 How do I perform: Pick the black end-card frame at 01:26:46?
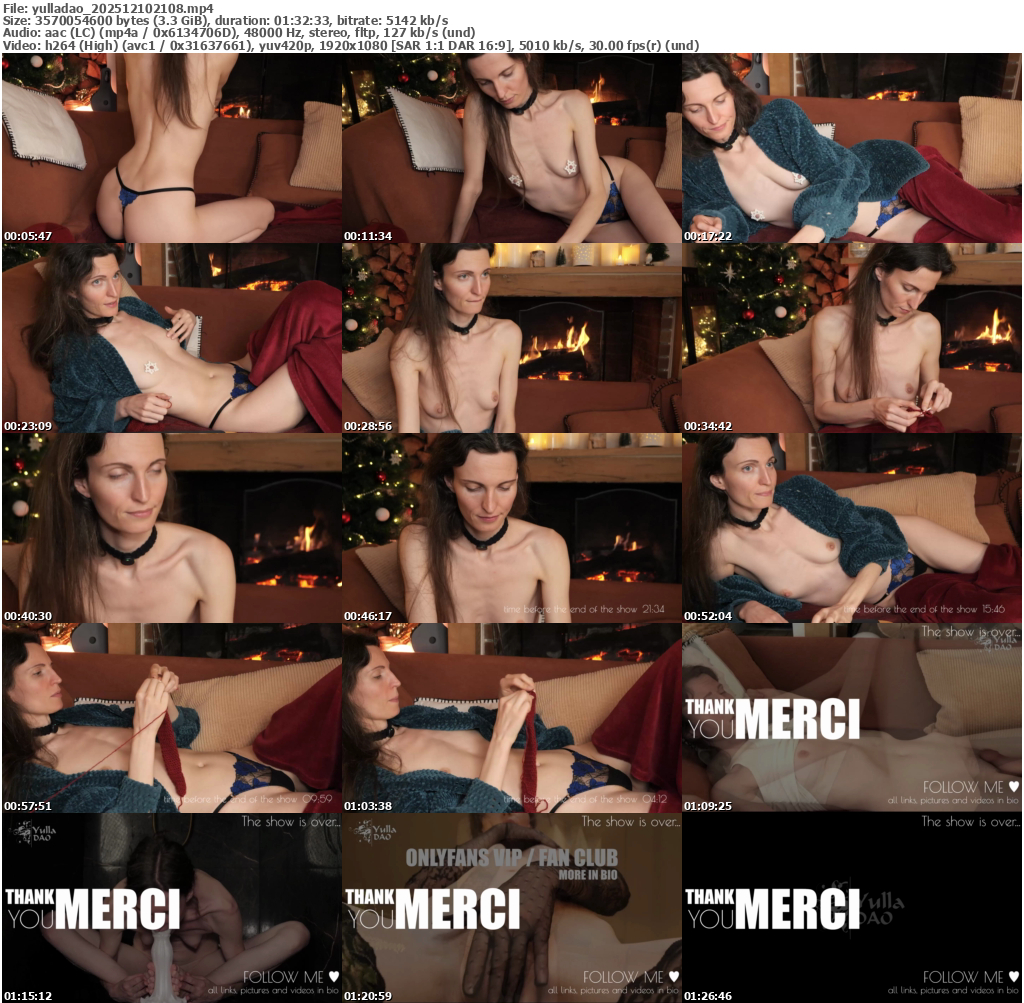[x=852, y=908]
